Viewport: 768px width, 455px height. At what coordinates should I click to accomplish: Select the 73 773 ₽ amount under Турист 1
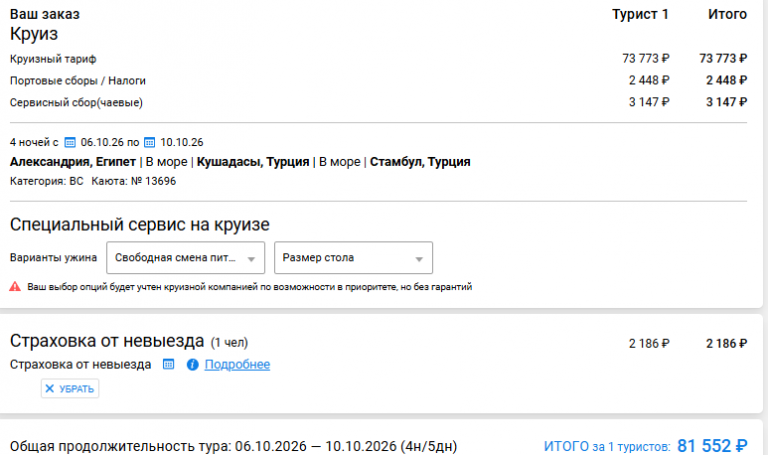pyautogui.click(x=646, y=58)
